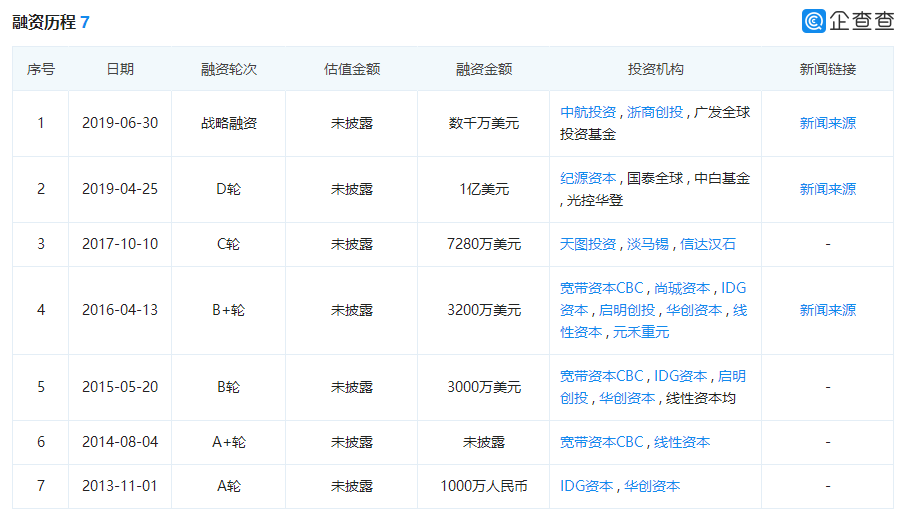Open the 浙商创投 investor link
The width and height of the screenshot is (906, 519).
coord(655,112)
